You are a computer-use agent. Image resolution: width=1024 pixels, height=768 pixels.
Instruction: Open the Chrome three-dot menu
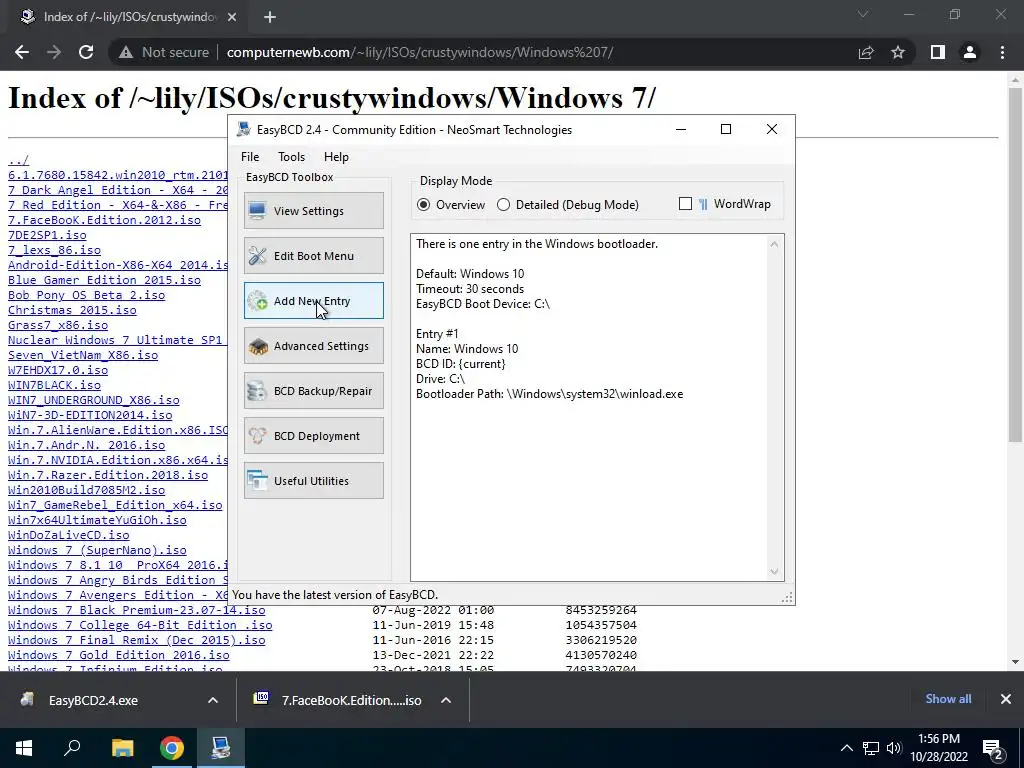click(x=1002, y=52)
